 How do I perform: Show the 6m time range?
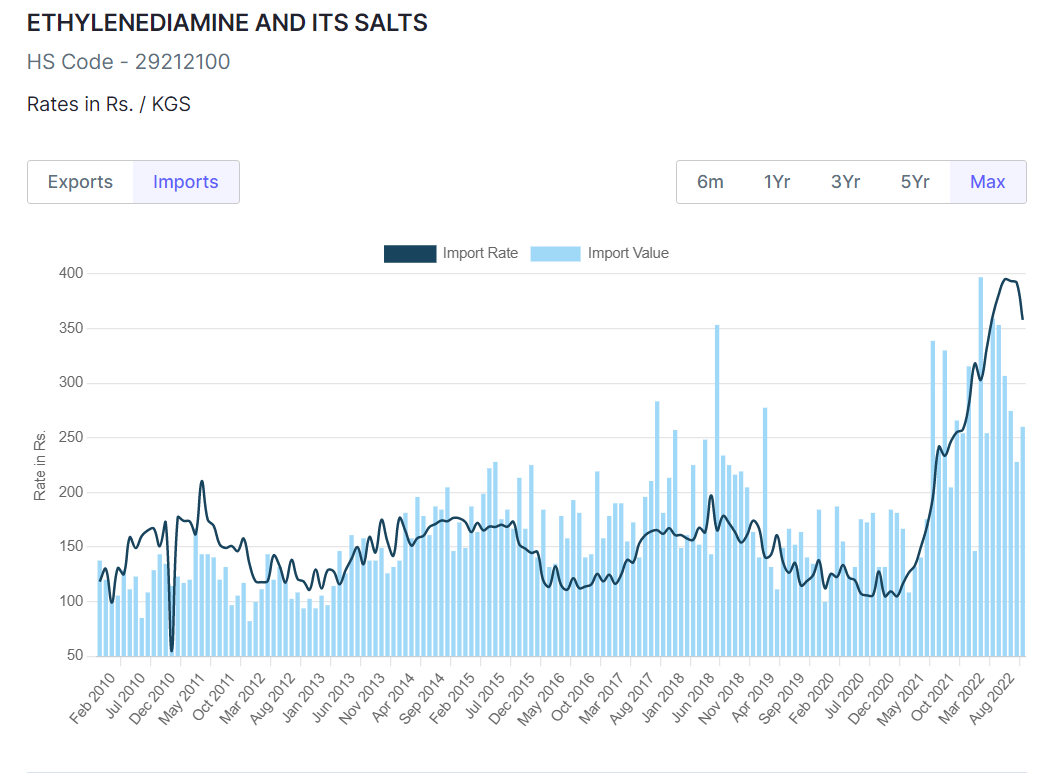(710, 182)
